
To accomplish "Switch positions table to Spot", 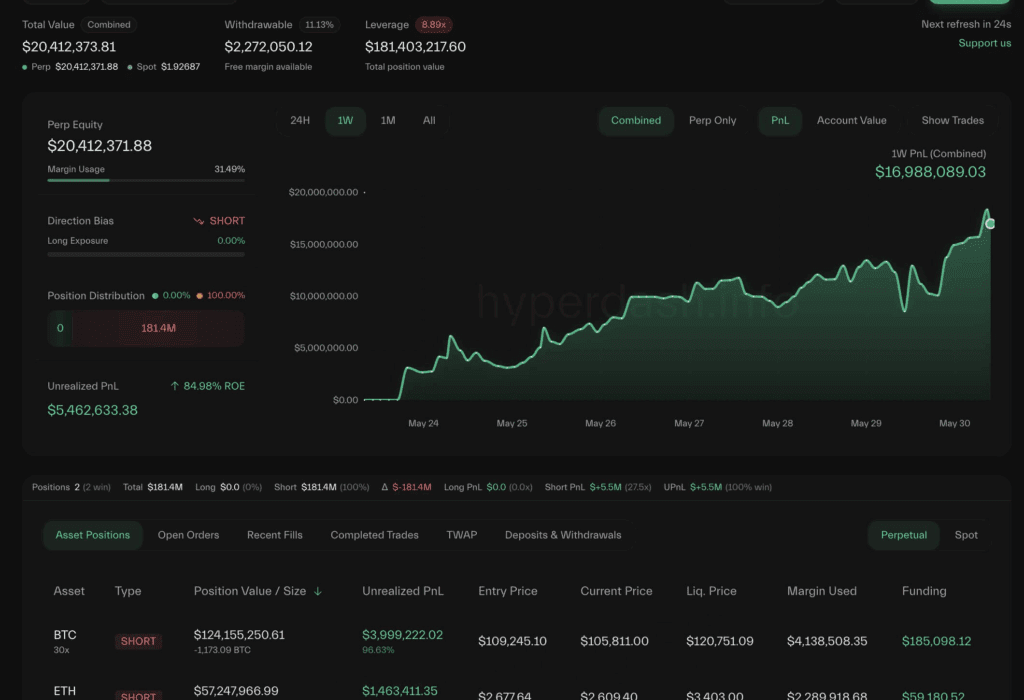I will pos(966,535).
